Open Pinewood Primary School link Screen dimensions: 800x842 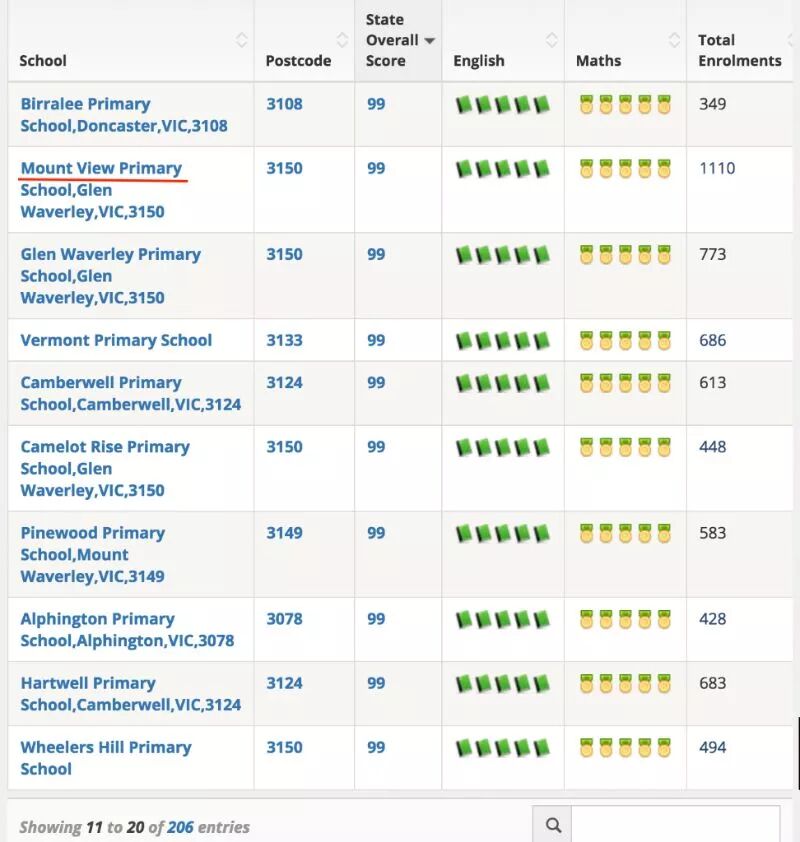92,554
